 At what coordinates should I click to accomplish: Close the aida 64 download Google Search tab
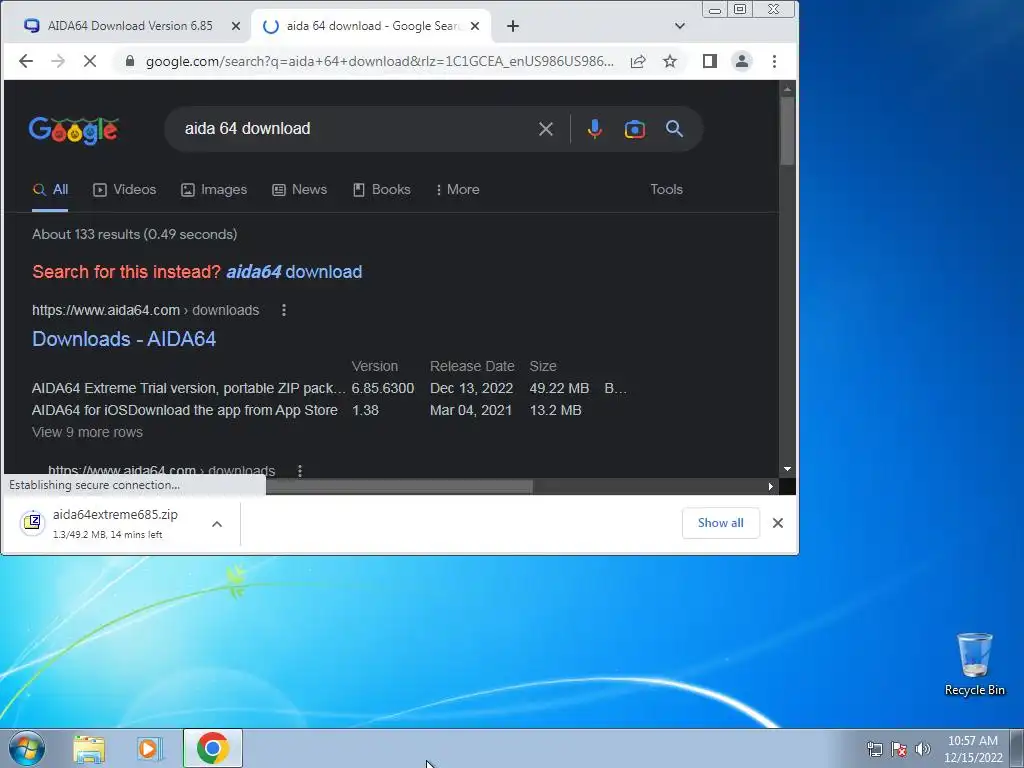coord(475,26)
